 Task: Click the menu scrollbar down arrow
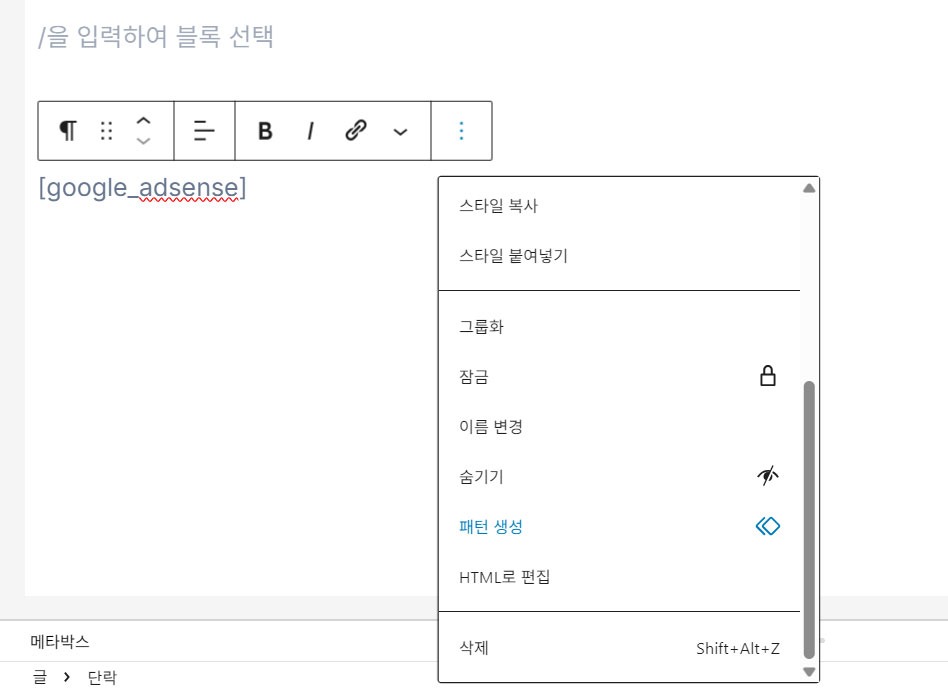tap(809, 672)
